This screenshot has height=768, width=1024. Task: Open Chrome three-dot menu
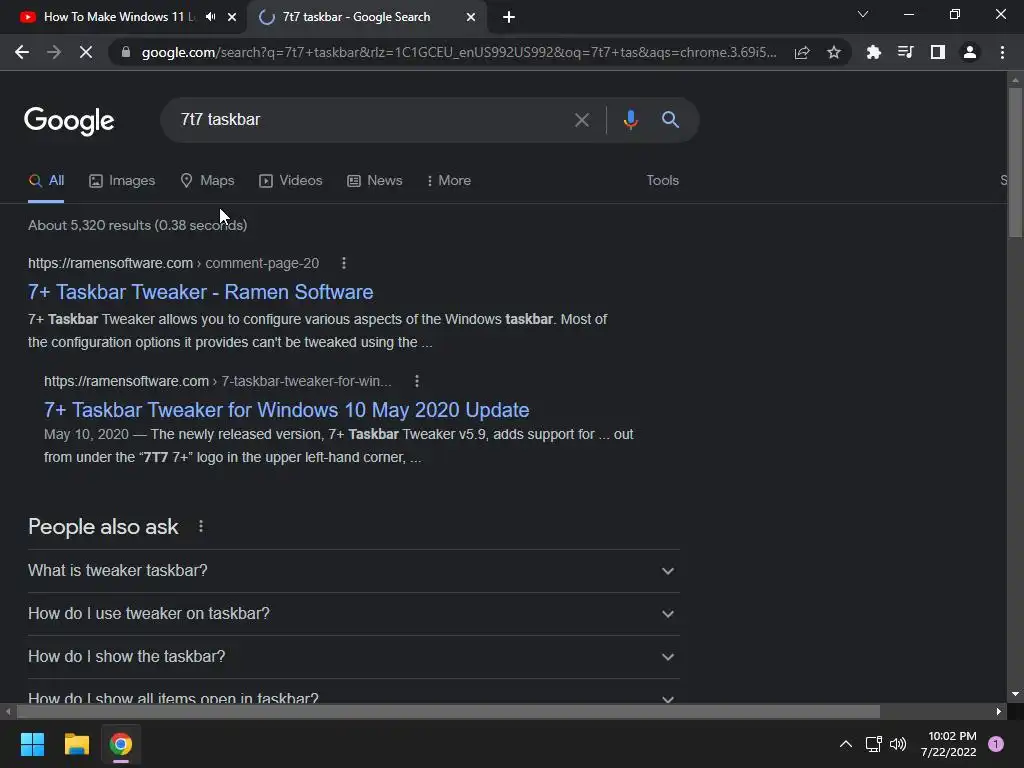click(1002, 52)
